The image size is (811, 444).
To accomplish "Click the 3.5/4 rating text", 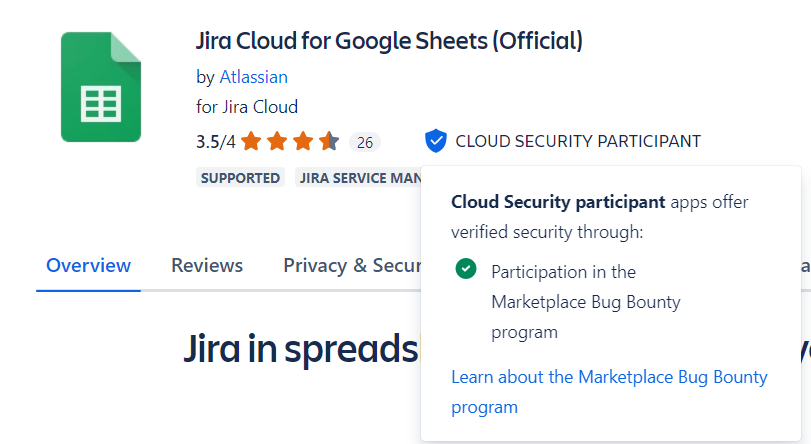I will [x=216, y=142].
